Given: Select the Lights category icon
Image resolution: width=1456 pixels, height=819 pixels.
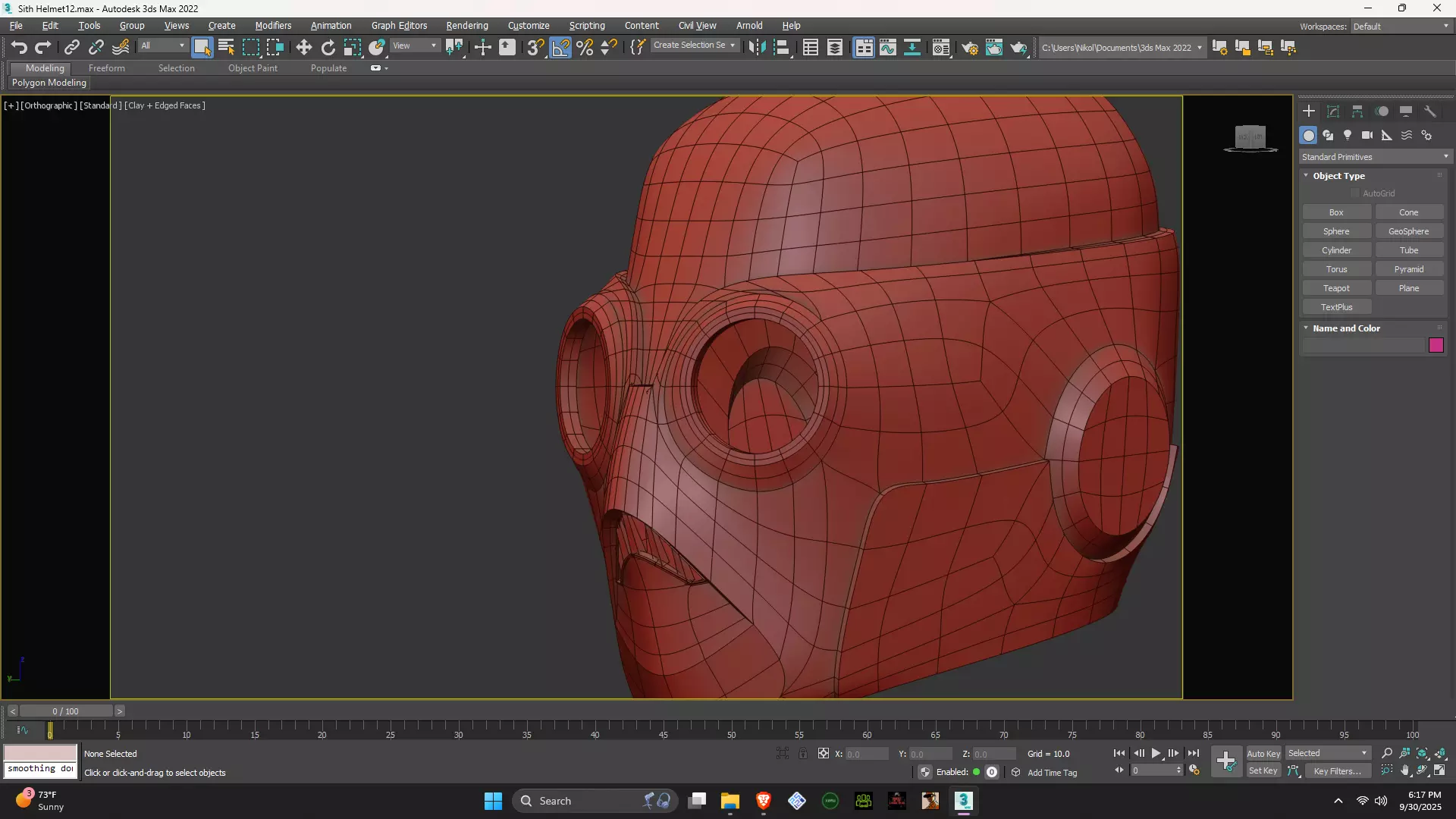Looking at the screenshot, I should 1348,135.
